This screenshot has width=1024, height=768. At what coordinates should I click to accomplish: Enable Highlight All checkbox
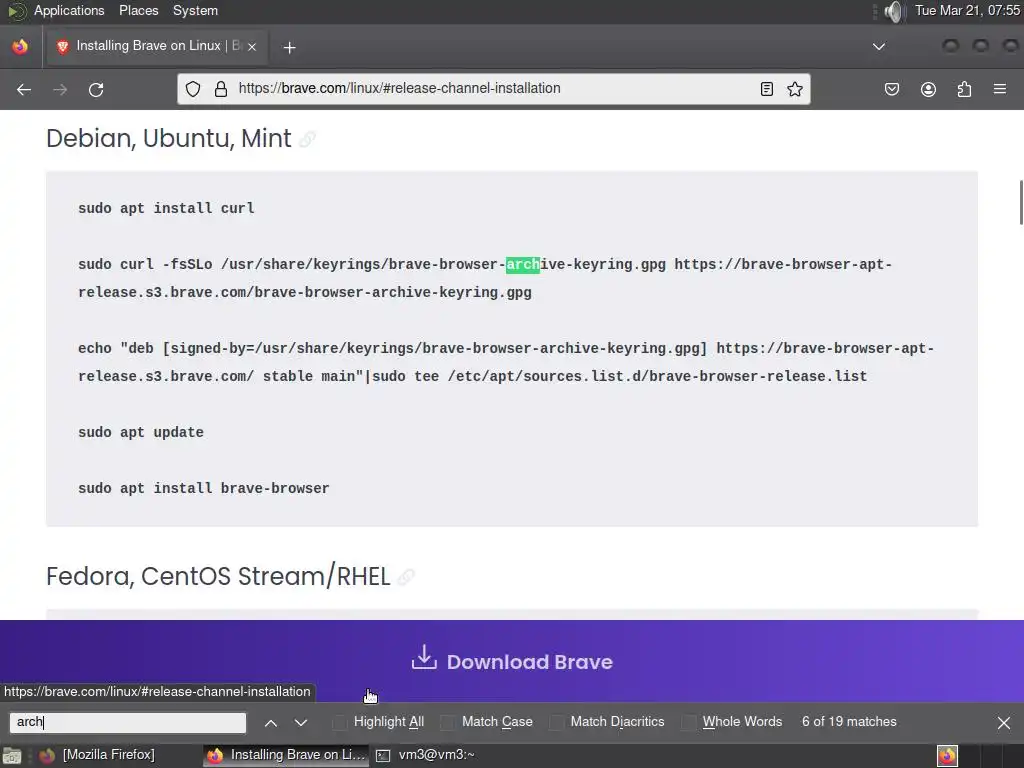pos(340,722)
